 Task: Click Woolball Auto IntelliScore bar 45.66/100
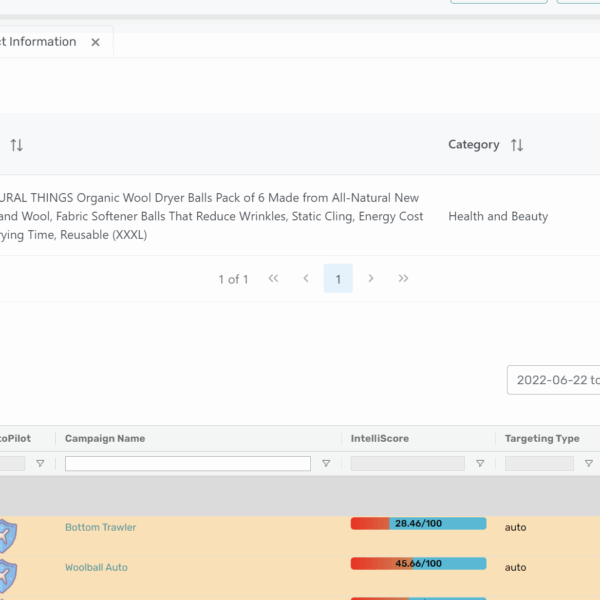[x=419, y=563]
